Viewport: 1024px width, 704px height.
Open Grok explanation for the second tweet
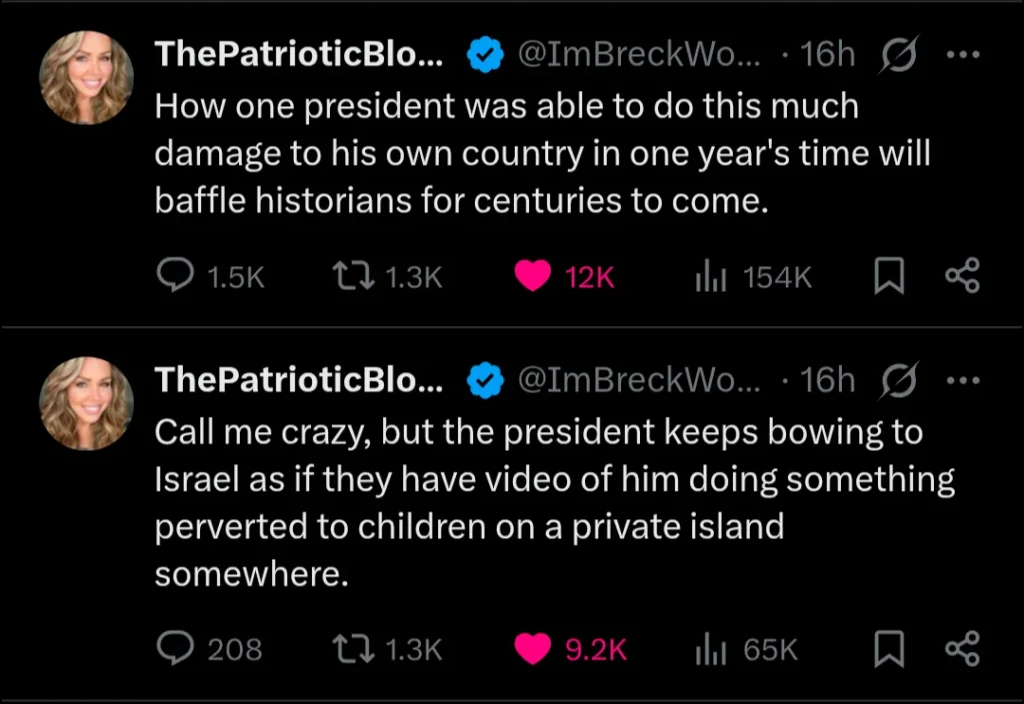pos(898,381)
